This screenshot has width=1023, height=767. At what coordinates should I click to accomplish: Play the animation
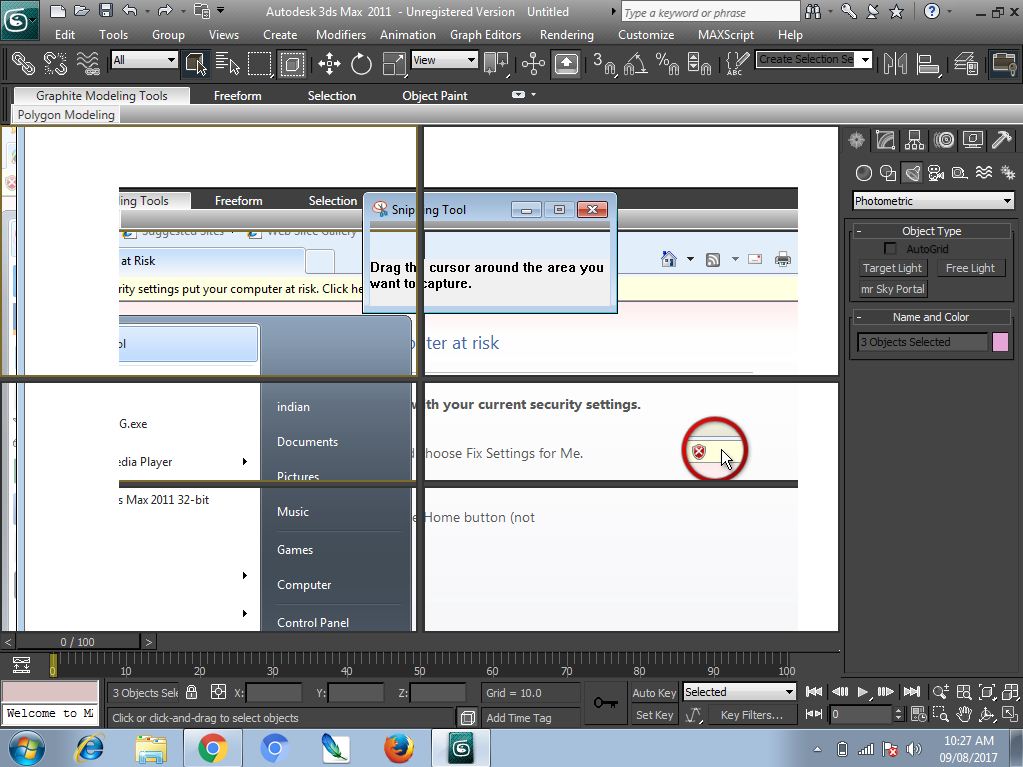pyautogui.click(x=863, y=692)
